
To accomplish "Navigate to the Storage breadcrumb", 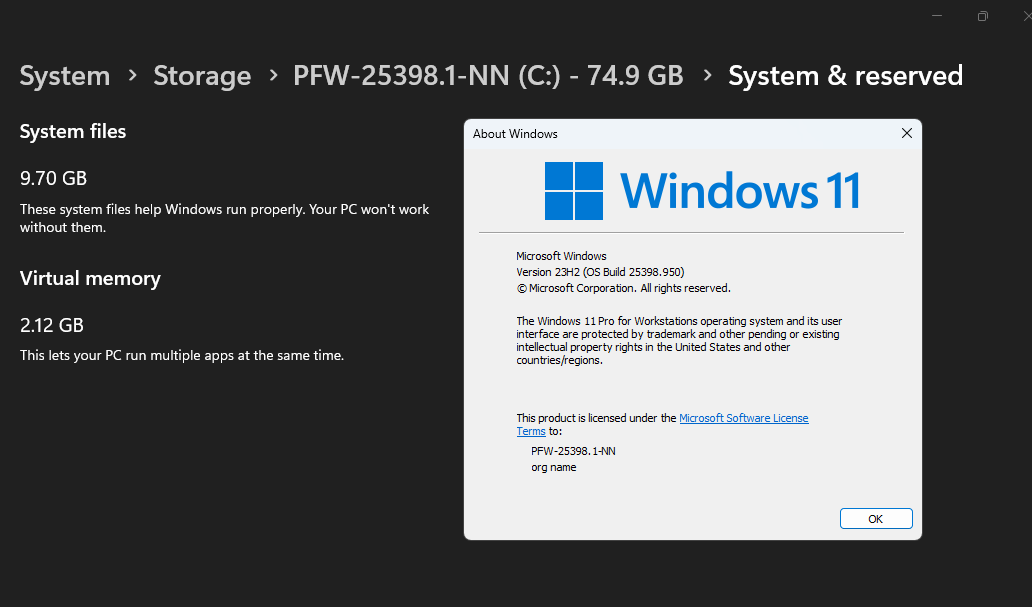I will 202,76.
